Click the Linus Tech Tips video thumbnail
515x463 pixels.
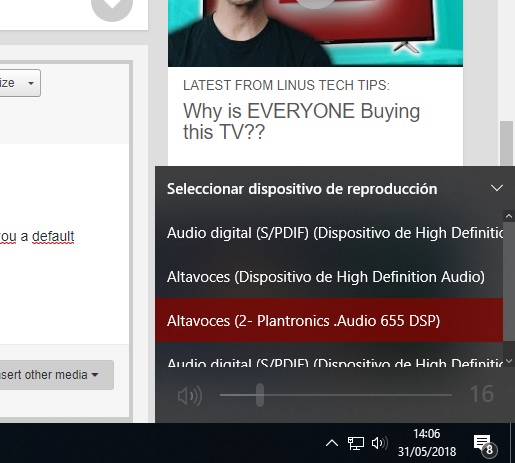tap(315, 33)
